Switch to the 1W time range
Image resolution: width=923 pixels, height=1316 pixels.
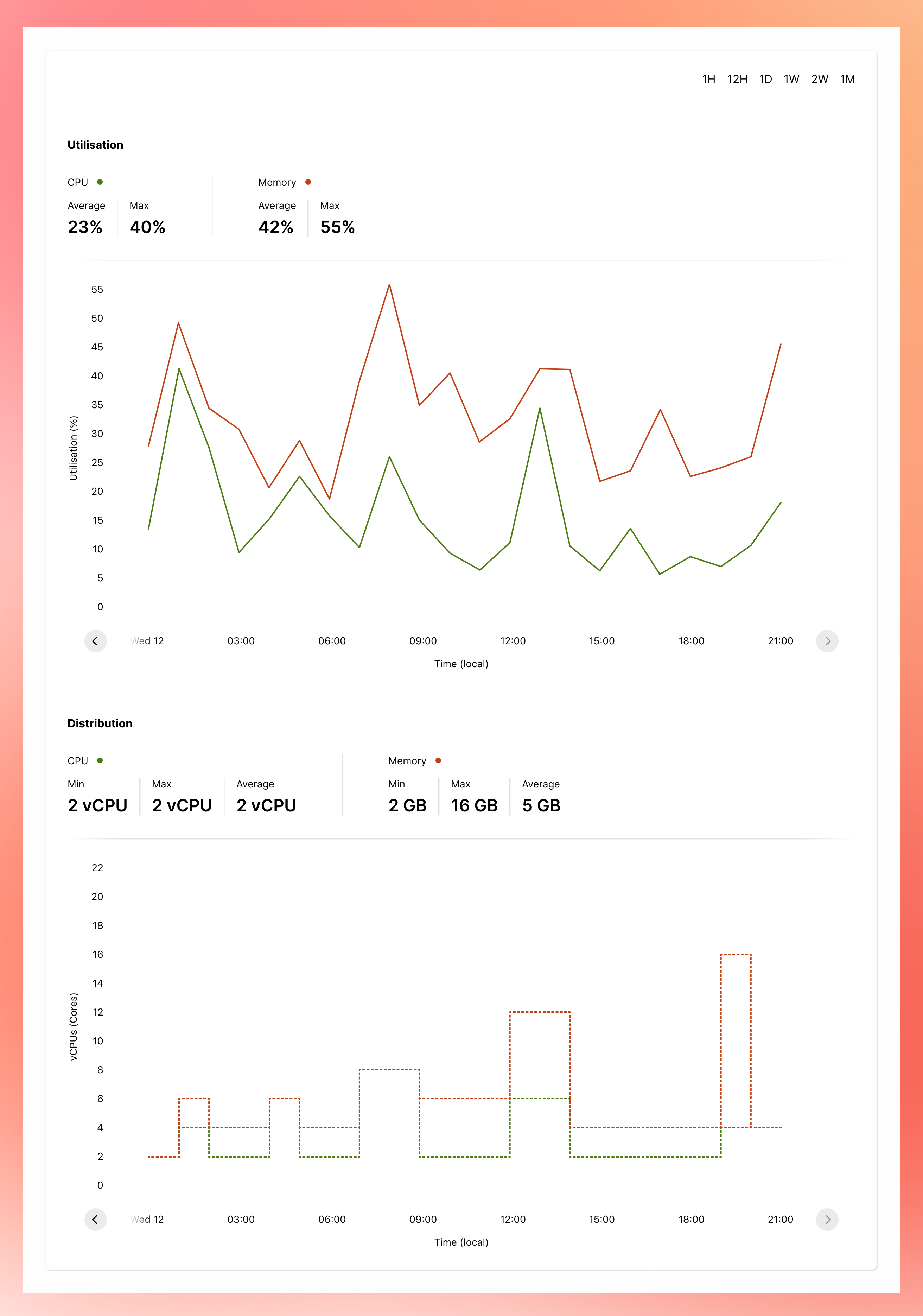tap(791, 79)
